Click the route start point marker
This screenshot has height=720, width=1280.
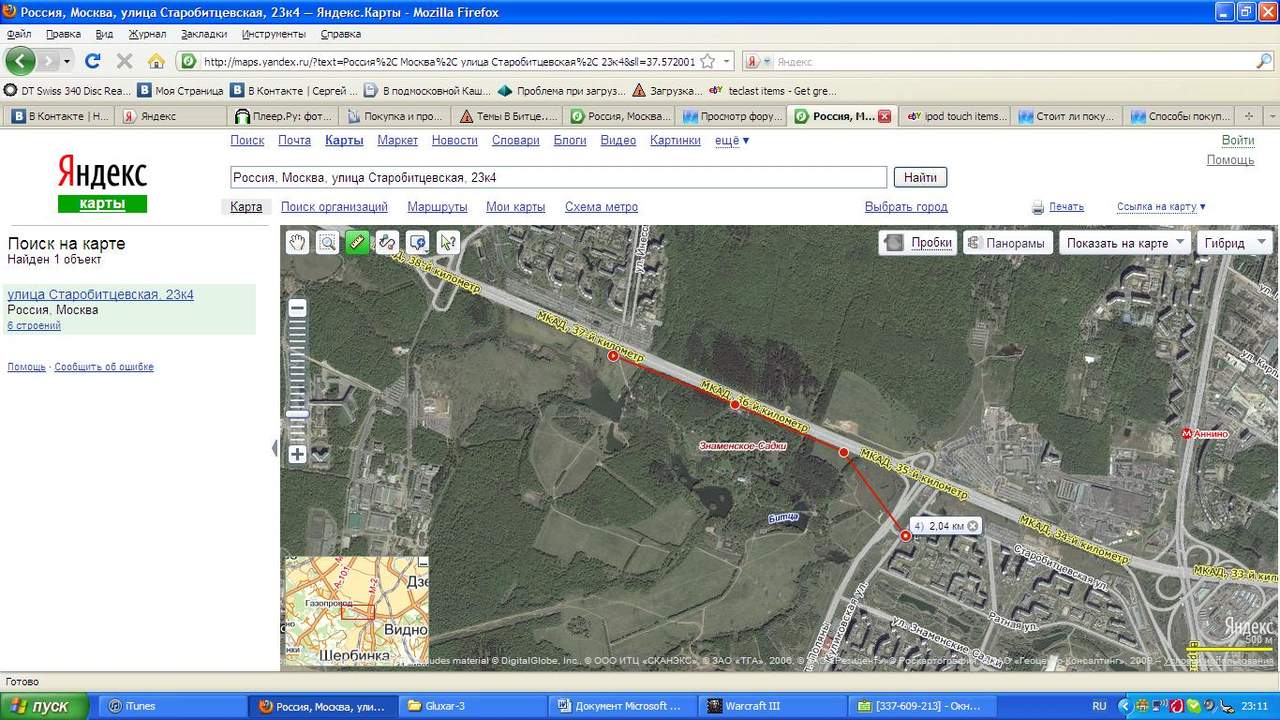(x=613, y=355)
